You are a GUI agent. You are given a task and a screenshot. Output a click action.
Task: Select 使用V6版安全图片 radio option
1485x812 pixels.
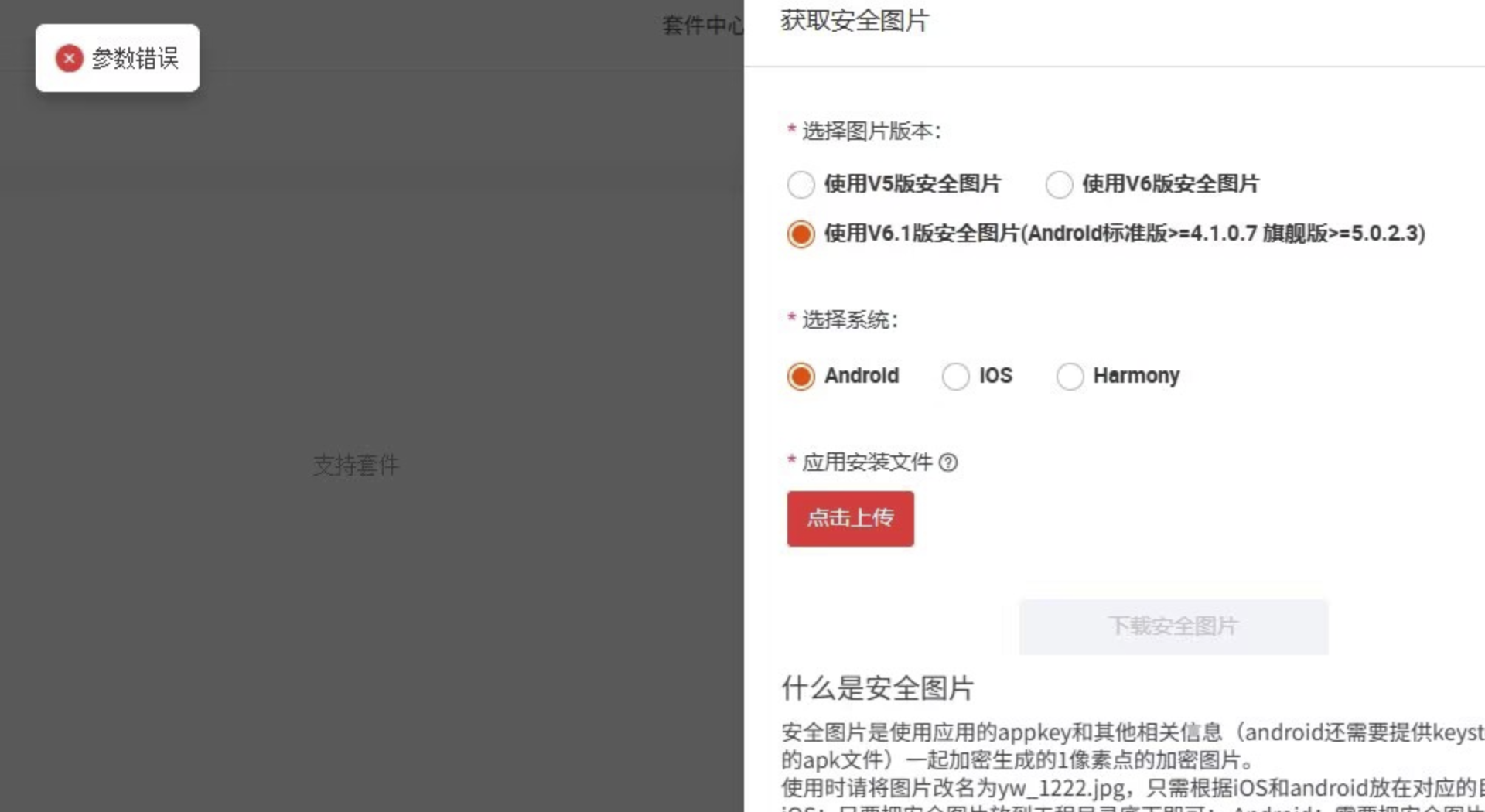[x=1059, y=185]
